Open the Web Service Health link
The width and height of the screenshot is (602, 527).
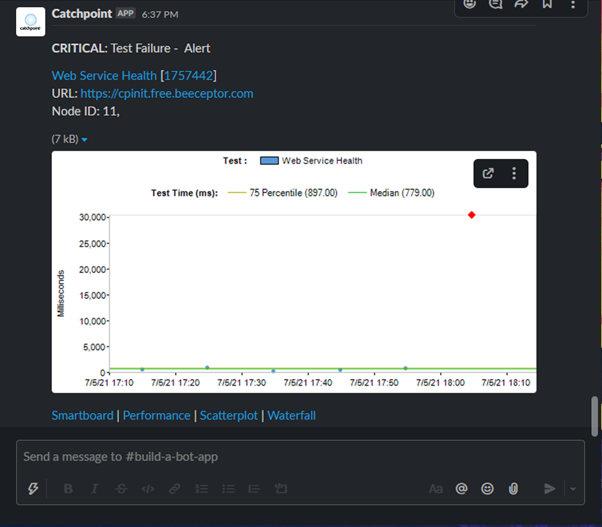click(x=104, y=75)
